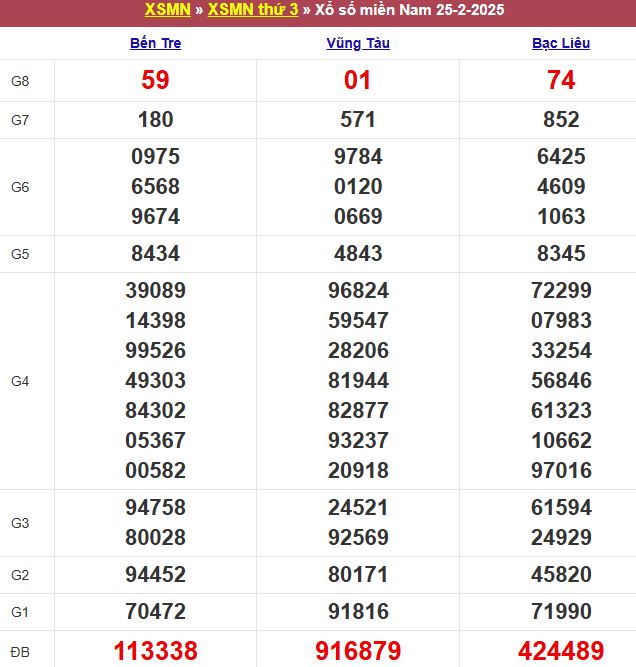Select the G6 number 4609
The height and width of the screenshot is (667, 636).
pos(561,186)
